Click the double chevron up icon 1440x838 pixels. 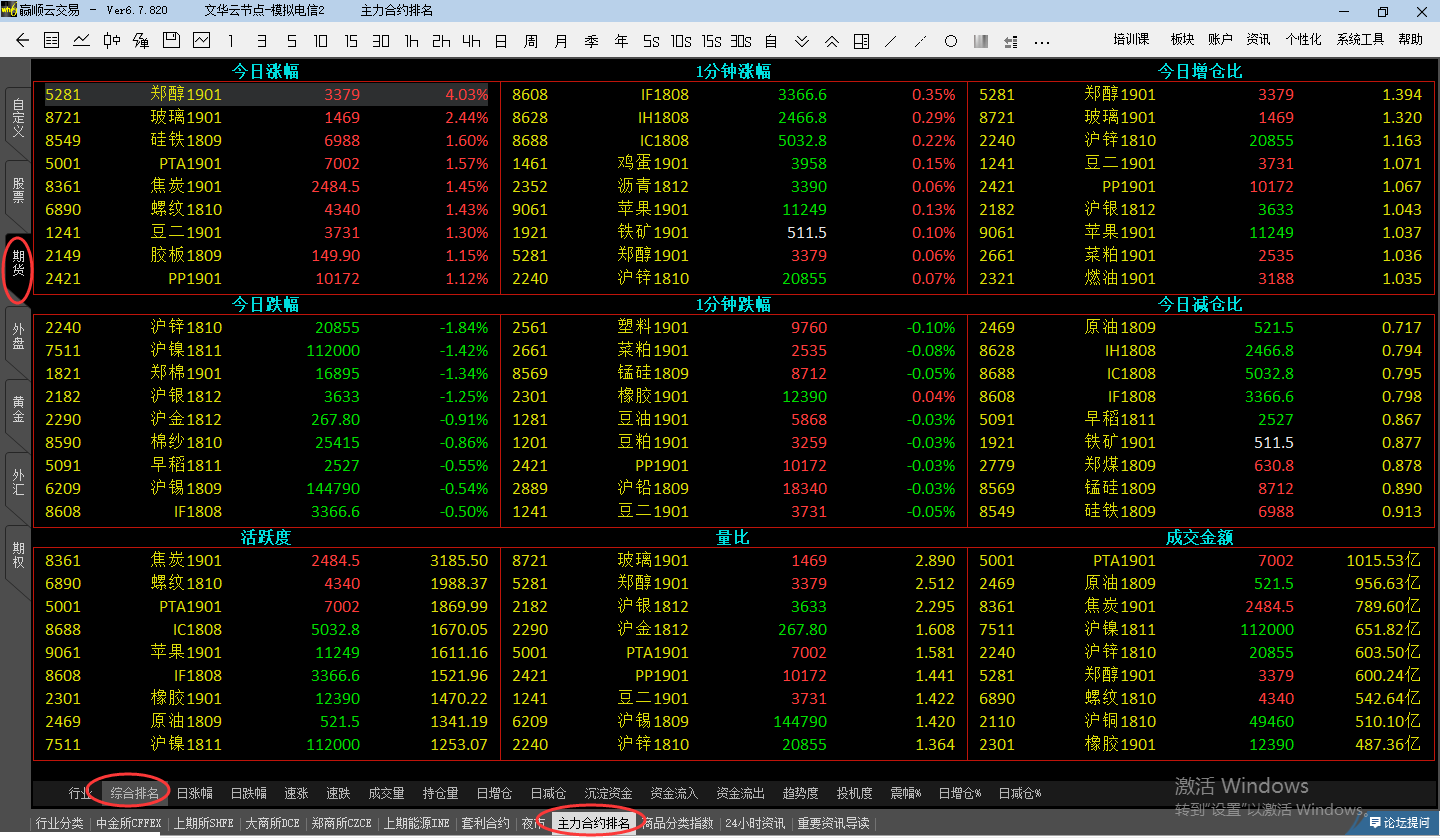(831, 41)
